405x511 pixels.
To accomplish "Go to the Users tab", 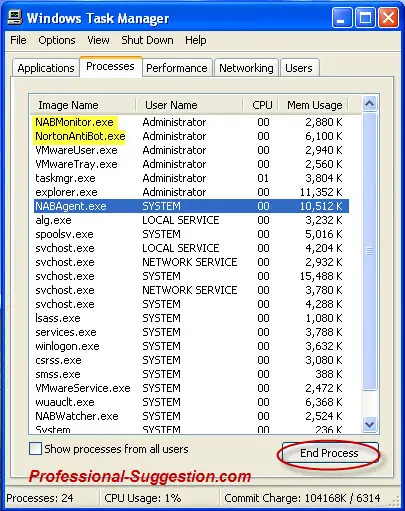I will [299, 68].
